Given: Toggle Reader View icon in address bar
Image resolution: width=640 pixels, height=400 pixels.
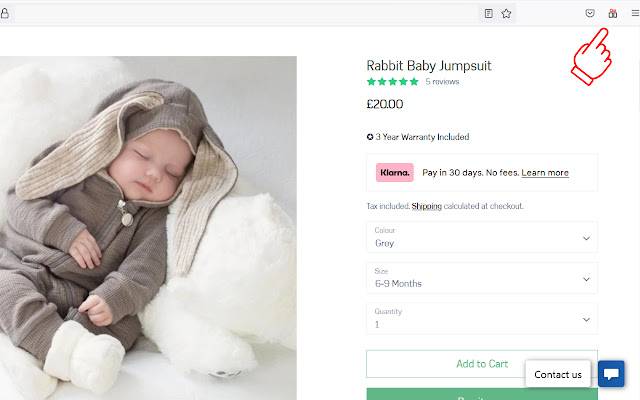Looking at the screenshot, I should 489,13.
